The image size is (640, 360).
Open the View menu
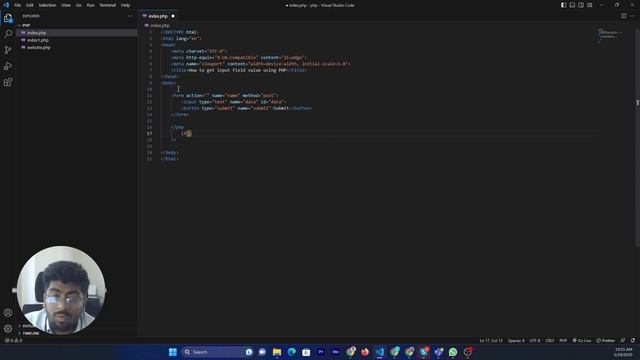coord(66,5)
